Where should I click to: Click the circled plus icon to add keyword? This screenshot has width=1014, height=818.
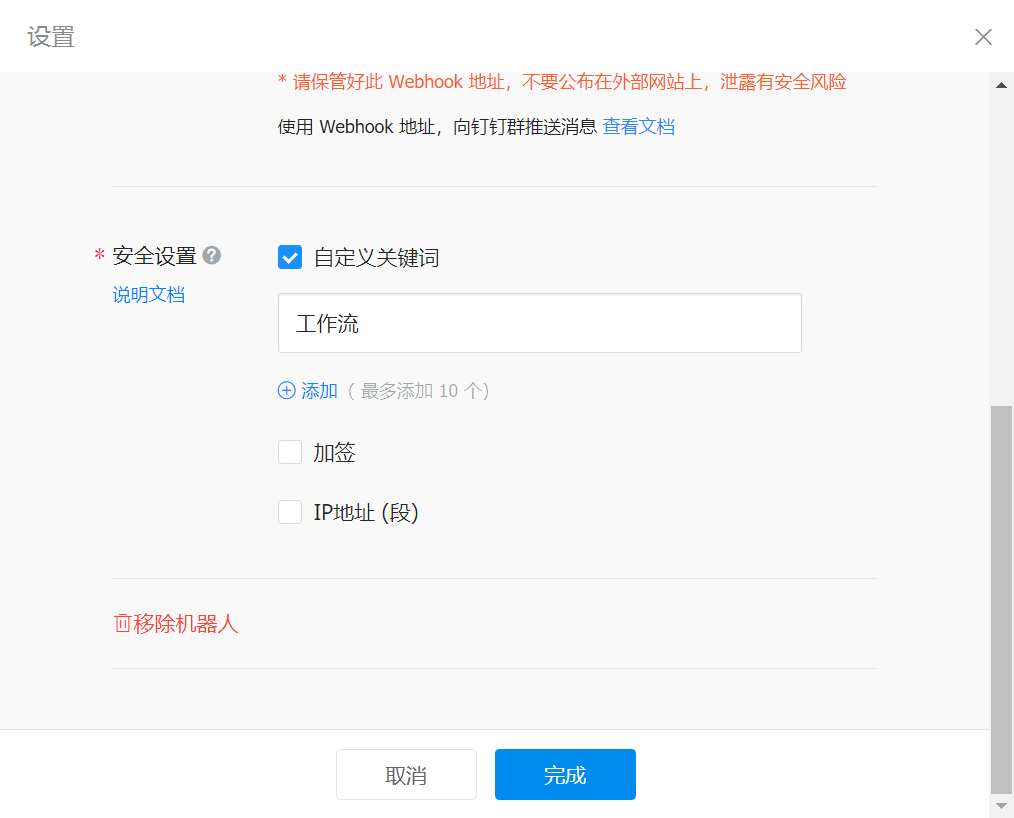coord(287,391)
